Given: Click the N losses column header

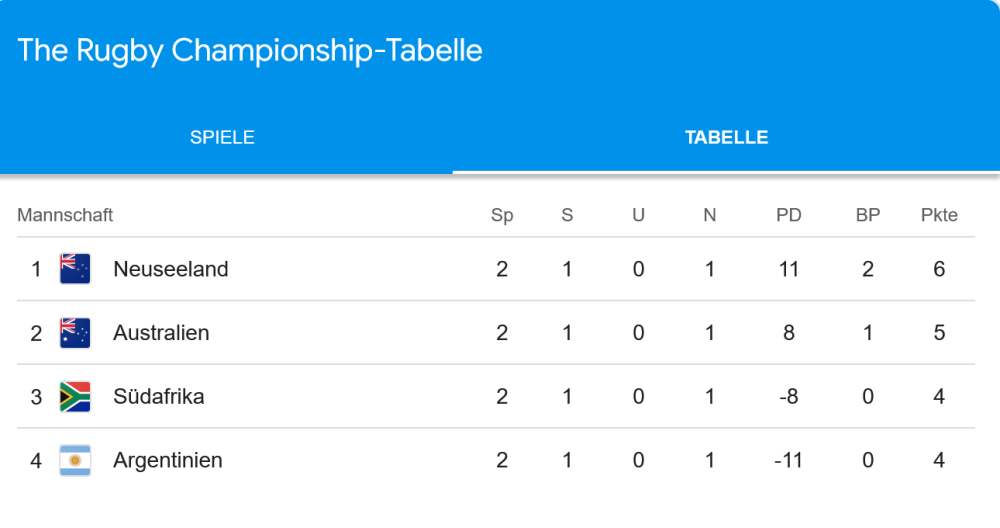Looking at the screenshot, I should pyautogui.click(x=710, y=215).
